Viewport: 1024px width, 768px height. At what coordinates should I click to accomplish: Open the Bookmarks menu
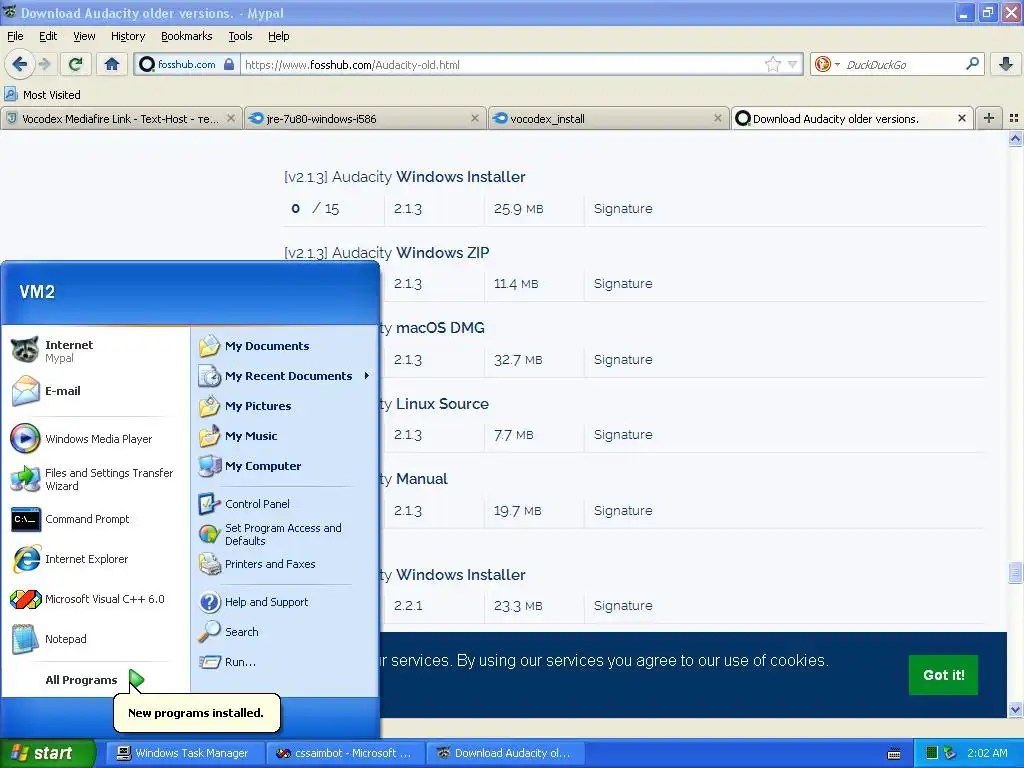[x=186, y=36]
